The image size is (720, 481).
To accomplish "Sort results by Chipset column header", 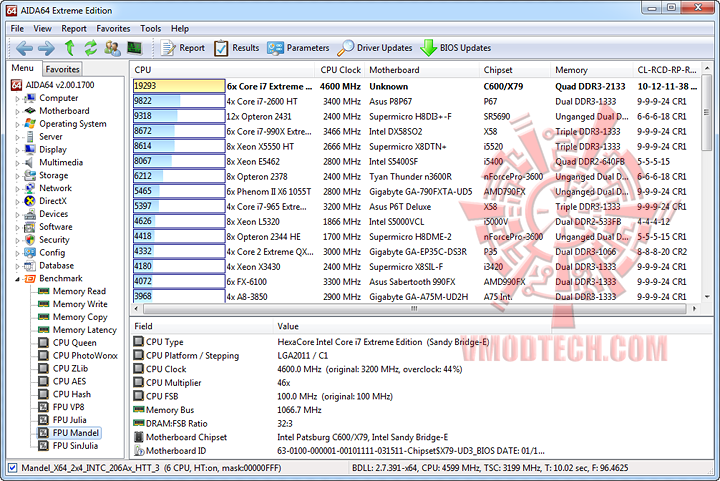I will (514, 70).
